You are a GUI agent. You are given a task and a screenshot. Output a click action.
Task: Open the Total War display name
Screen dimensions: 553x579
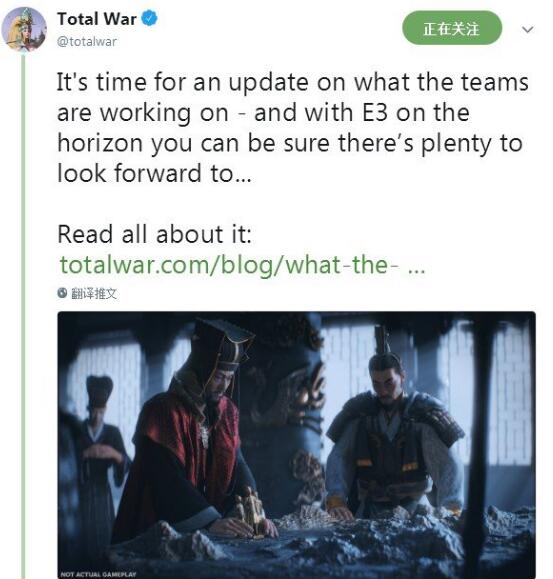pyautogui.click(x=97, y=19)
